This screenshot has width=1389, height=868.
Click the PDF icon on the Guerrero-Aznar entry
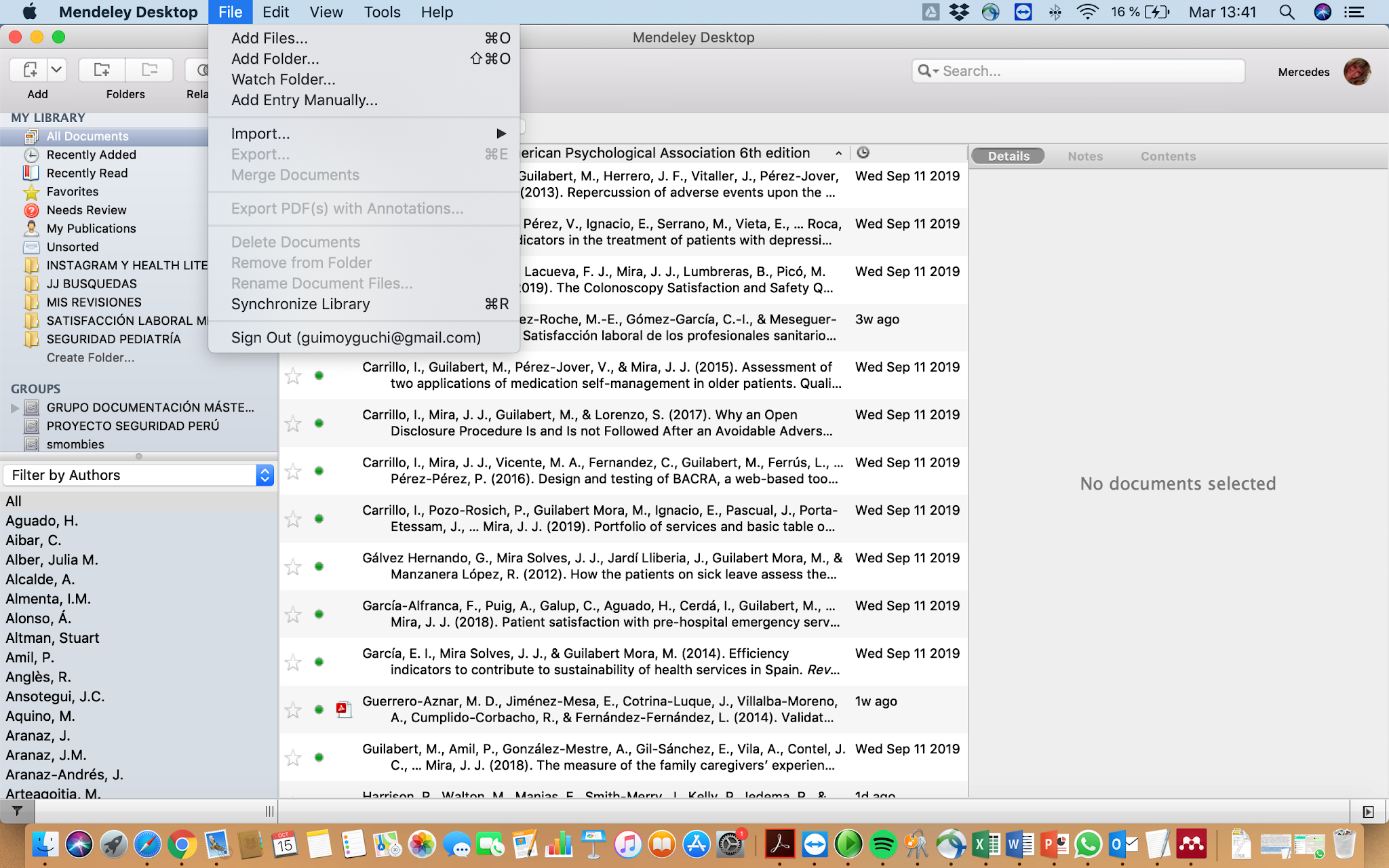click(344, 709)
